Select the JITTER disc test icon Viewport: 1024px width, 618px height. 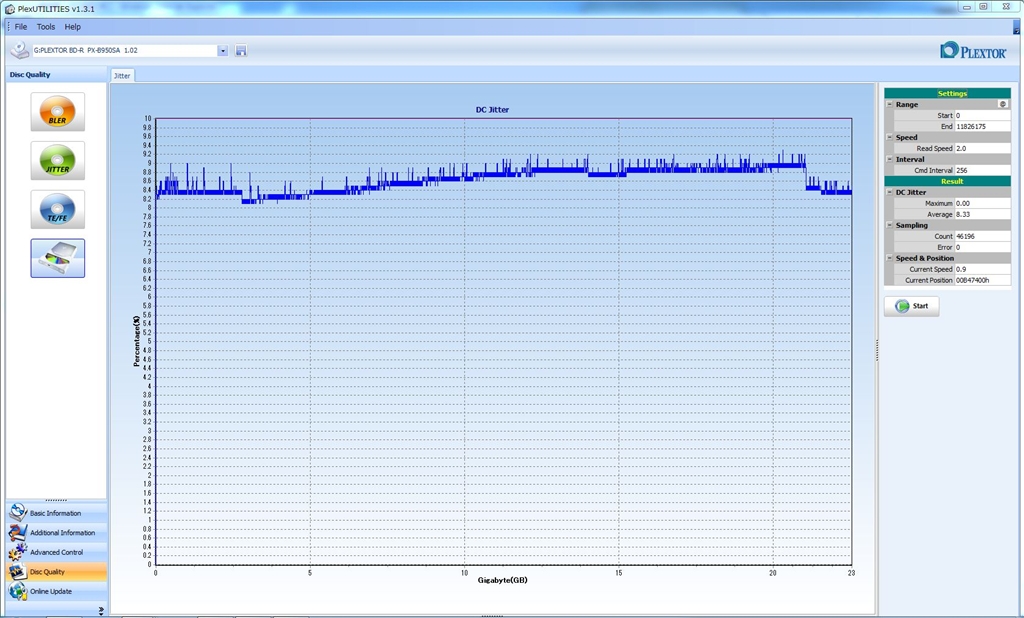(57, 160)
